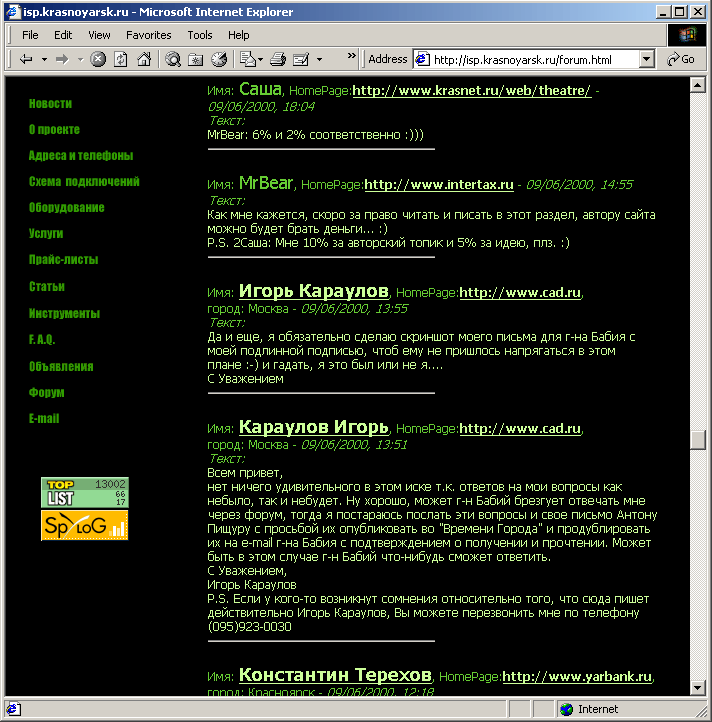Open the Адреса и телефоны link
This screenshot has height=722, width=712.
pyautogui.click(x=81, y=156)
